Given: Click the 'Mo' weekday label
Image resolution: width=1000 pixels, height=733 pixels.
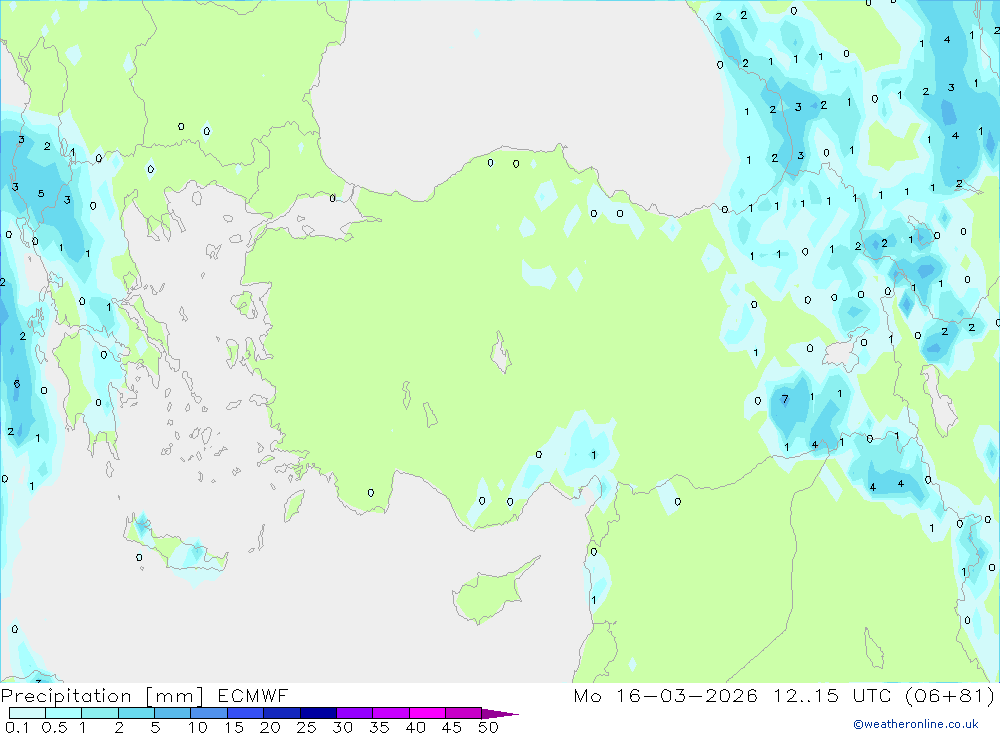Looking at the screenshot, I should point(587,695).
